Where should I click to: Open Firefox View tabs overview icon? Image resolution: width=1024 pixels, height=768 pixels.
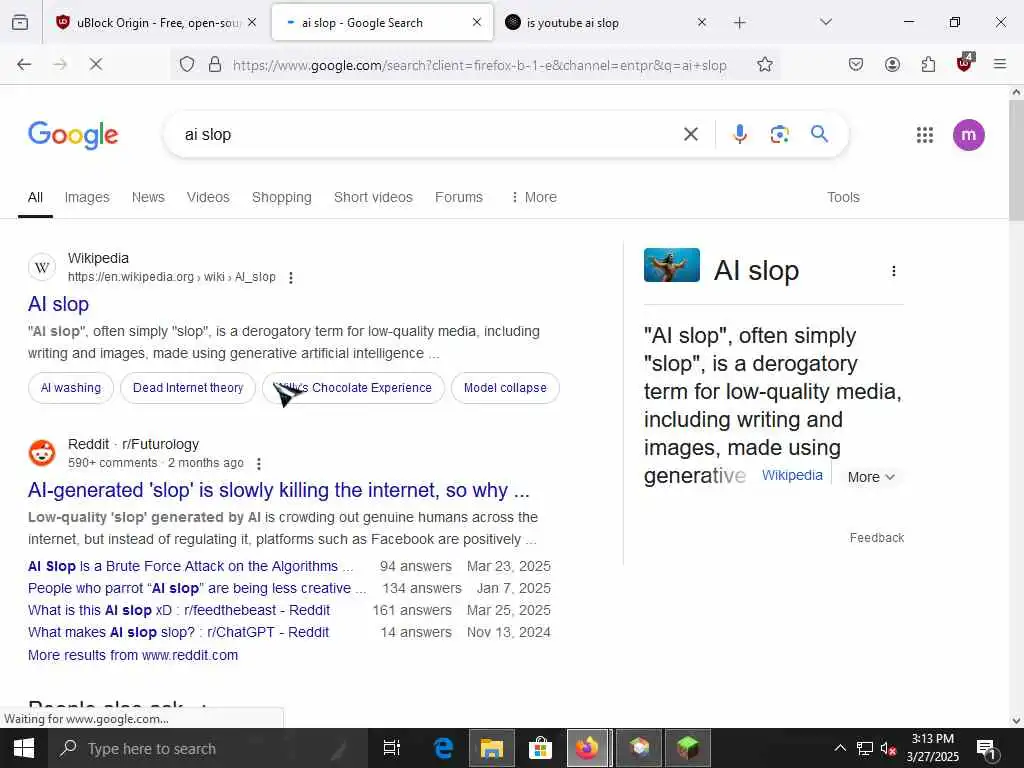20,23
